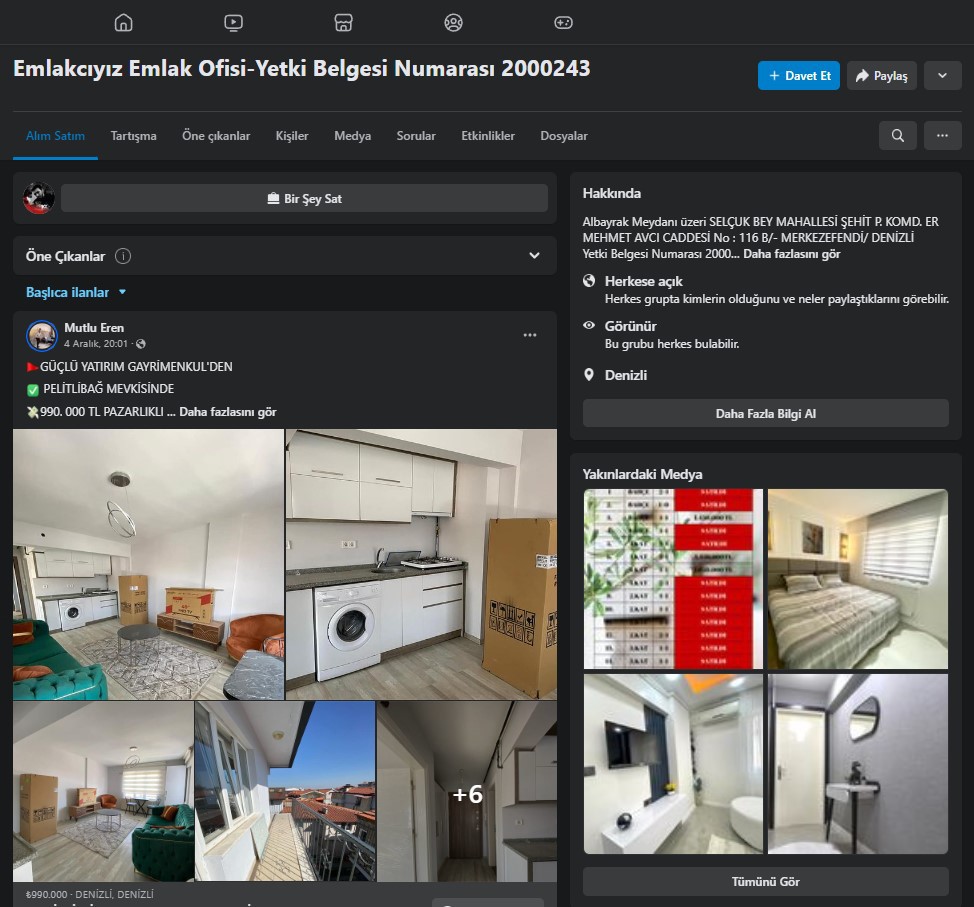
Task: Go to Facebook Home icon
Action: [x=123, y=22]
